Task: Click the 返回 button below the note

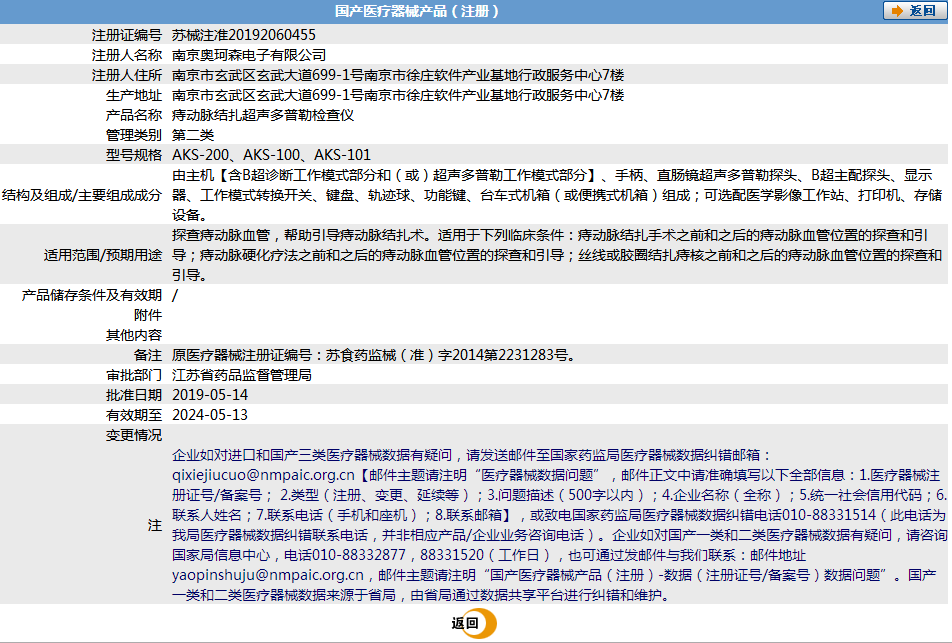Action: click(474, 623)
